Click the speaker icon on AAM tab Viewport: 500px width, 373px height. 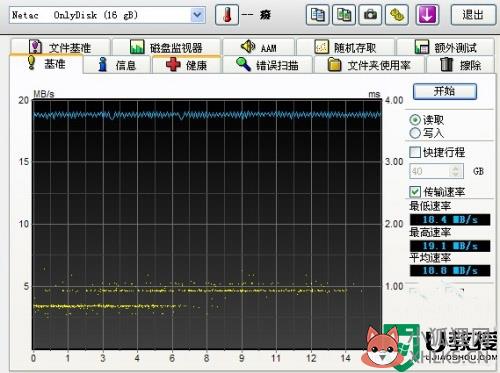[248, 47]
